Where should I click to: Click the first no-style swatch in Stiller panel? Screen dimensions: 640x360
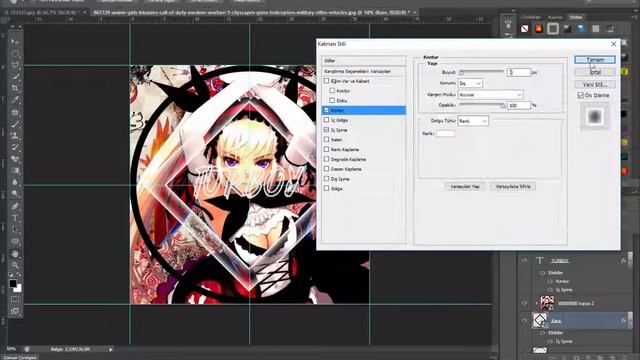pos(525,29)
